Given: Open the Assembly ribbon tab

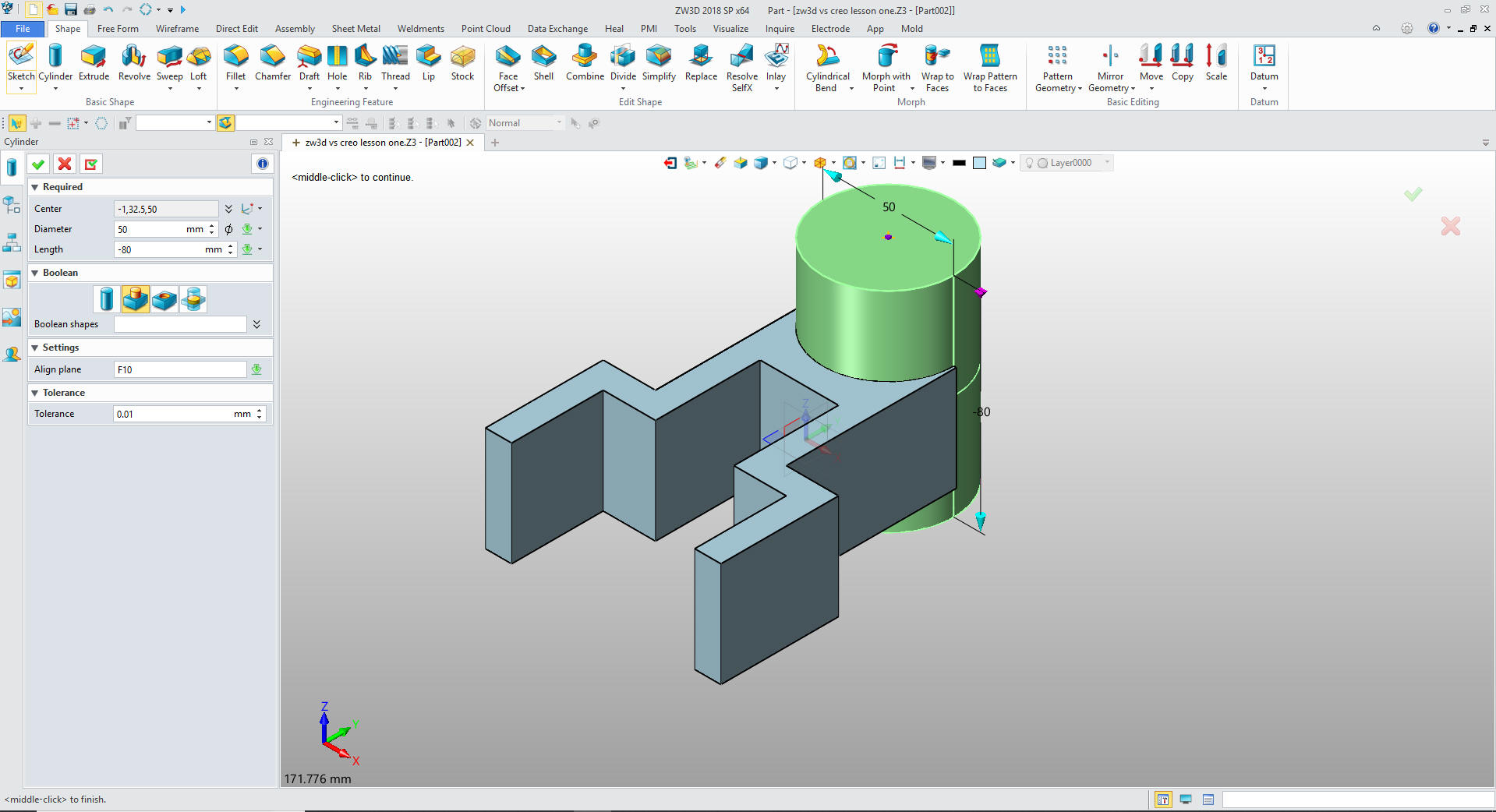Looking at the screenshot, I should point(295,29).
